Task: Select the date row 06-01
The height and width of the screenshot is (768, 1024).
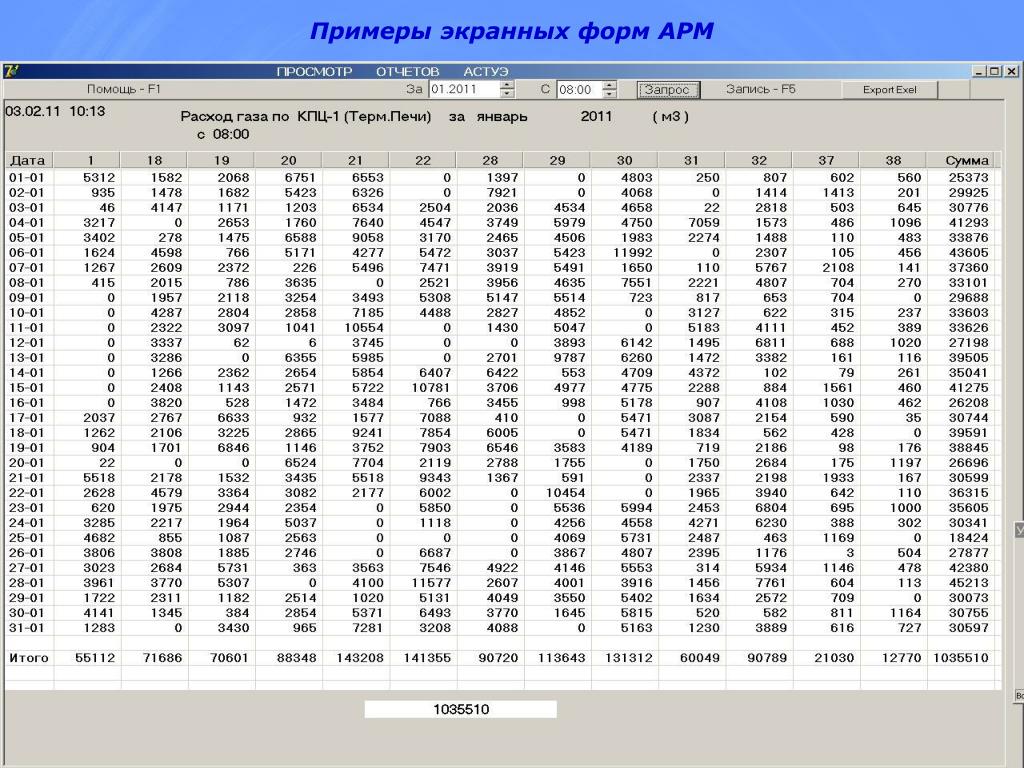Action: (26, 253)
